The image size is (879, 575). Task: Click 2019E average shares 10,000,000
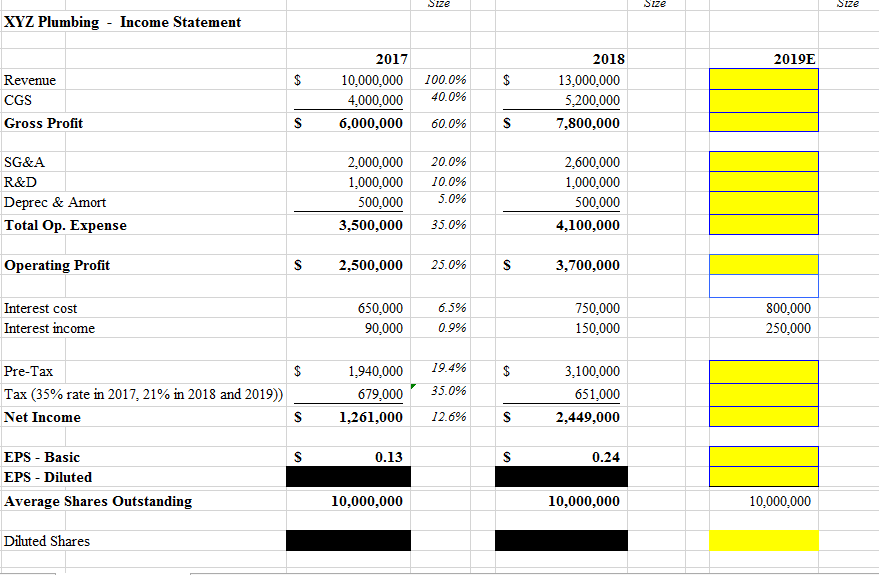780,501
